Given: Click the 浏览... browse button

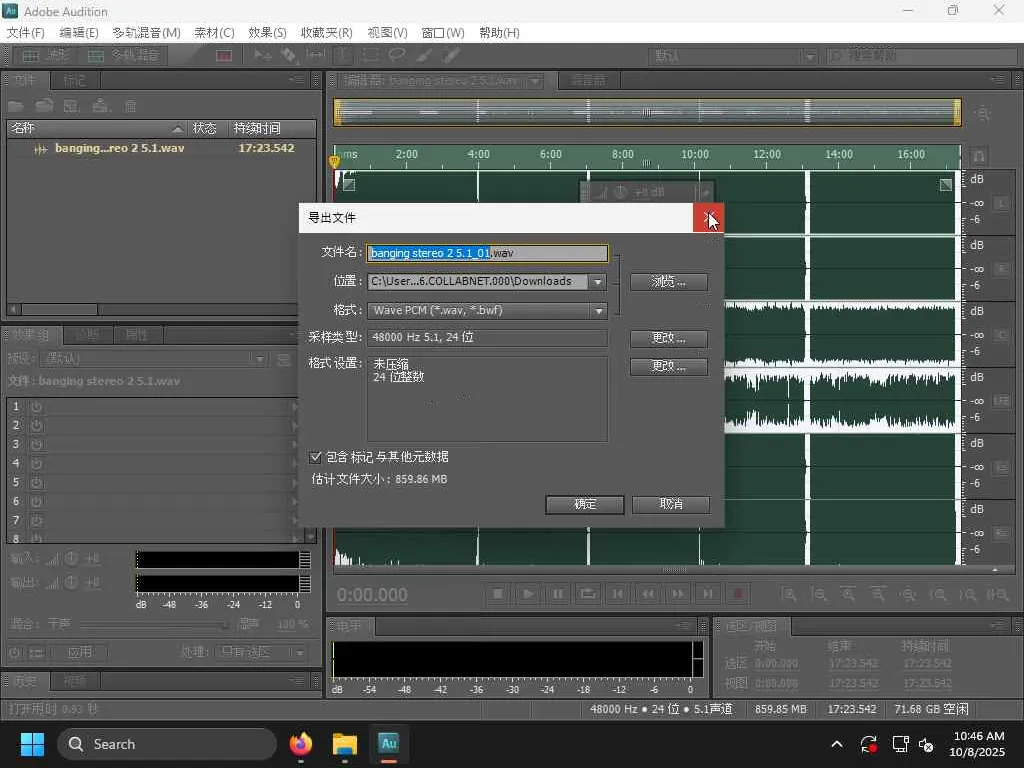Looking at the screenshot, I should (669, 282).
